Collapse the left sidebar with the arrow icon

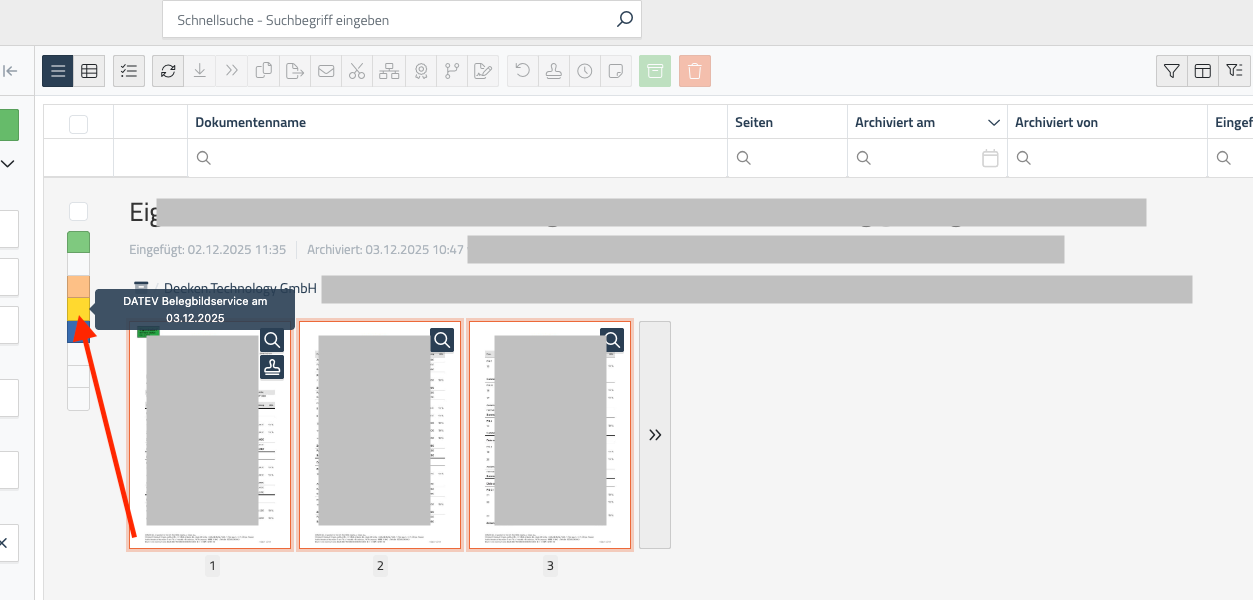point(11,71)
